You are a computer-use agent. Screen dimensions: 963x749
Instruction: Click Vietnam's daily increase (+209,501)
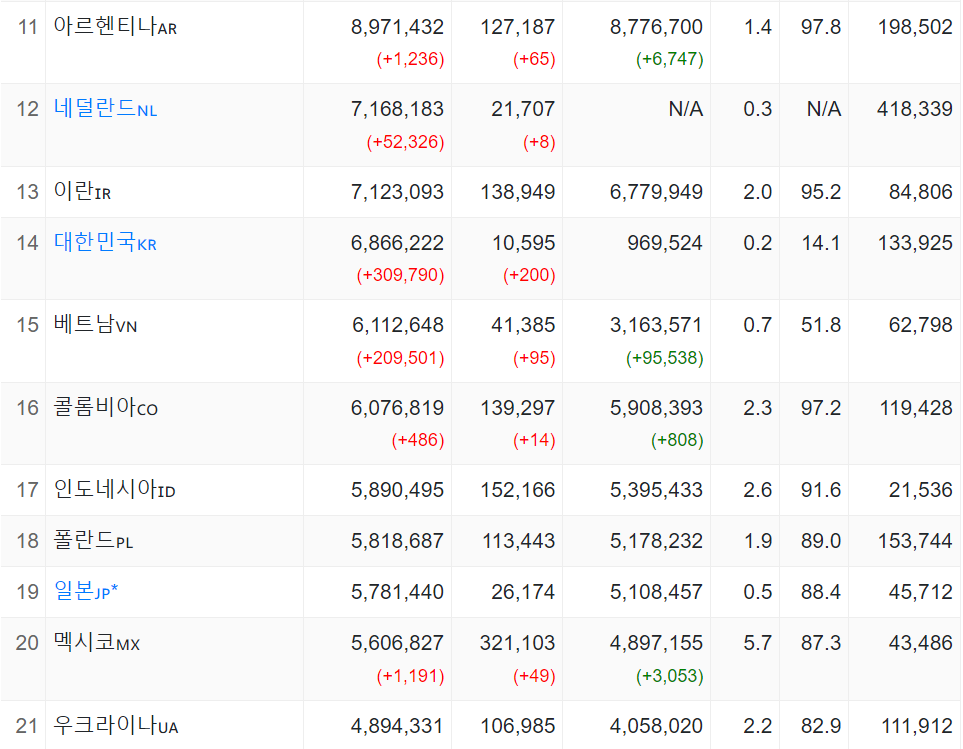click(400, 358)
